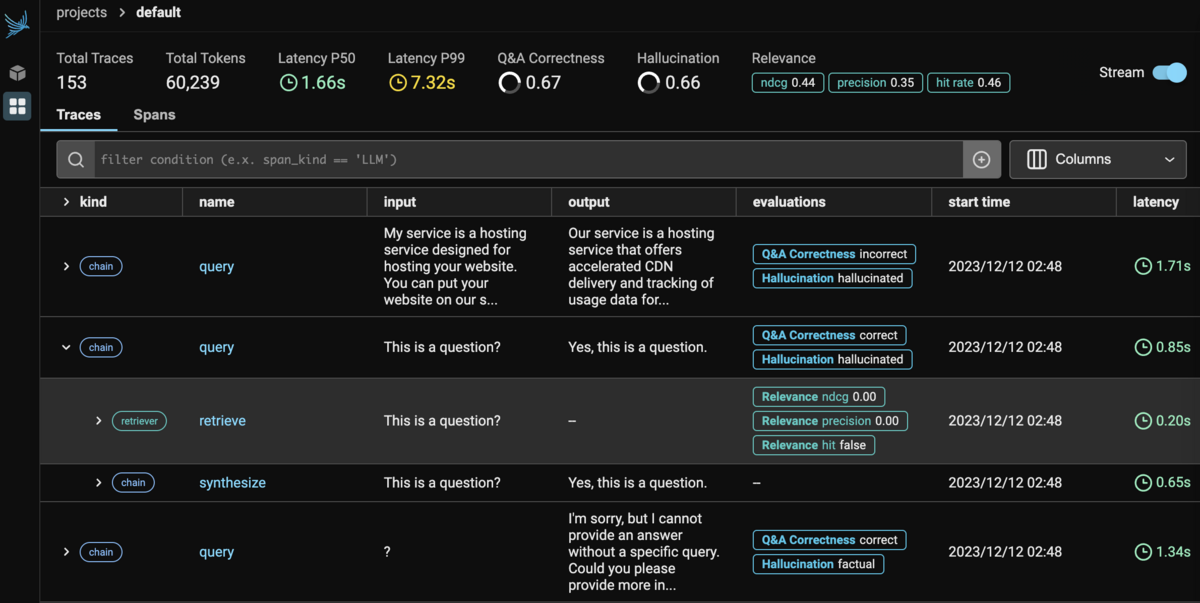Click the Hallucination score ring icon
1200x603 pixels.
649,83
